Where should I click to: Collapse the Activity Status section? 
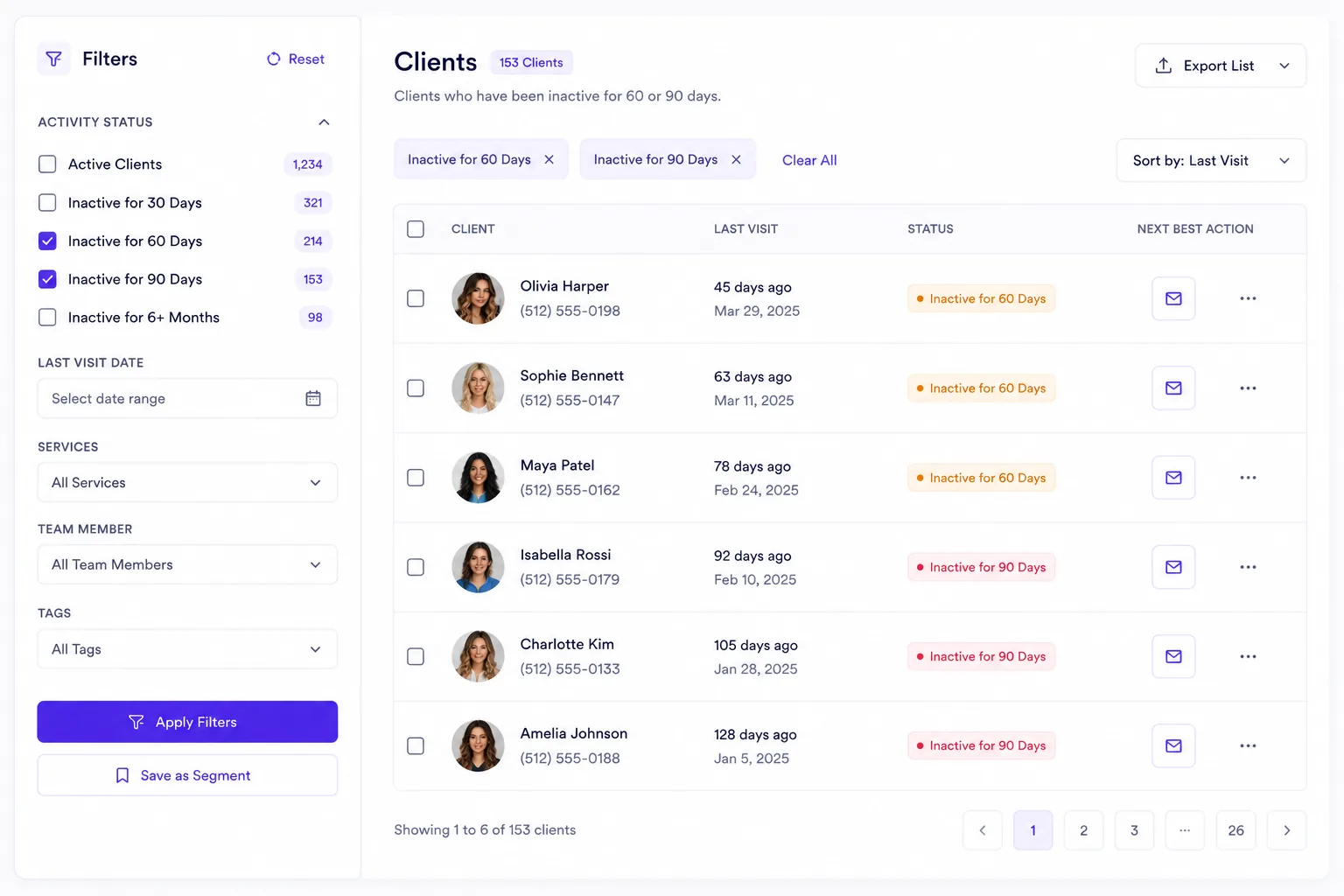click(324, 122)
